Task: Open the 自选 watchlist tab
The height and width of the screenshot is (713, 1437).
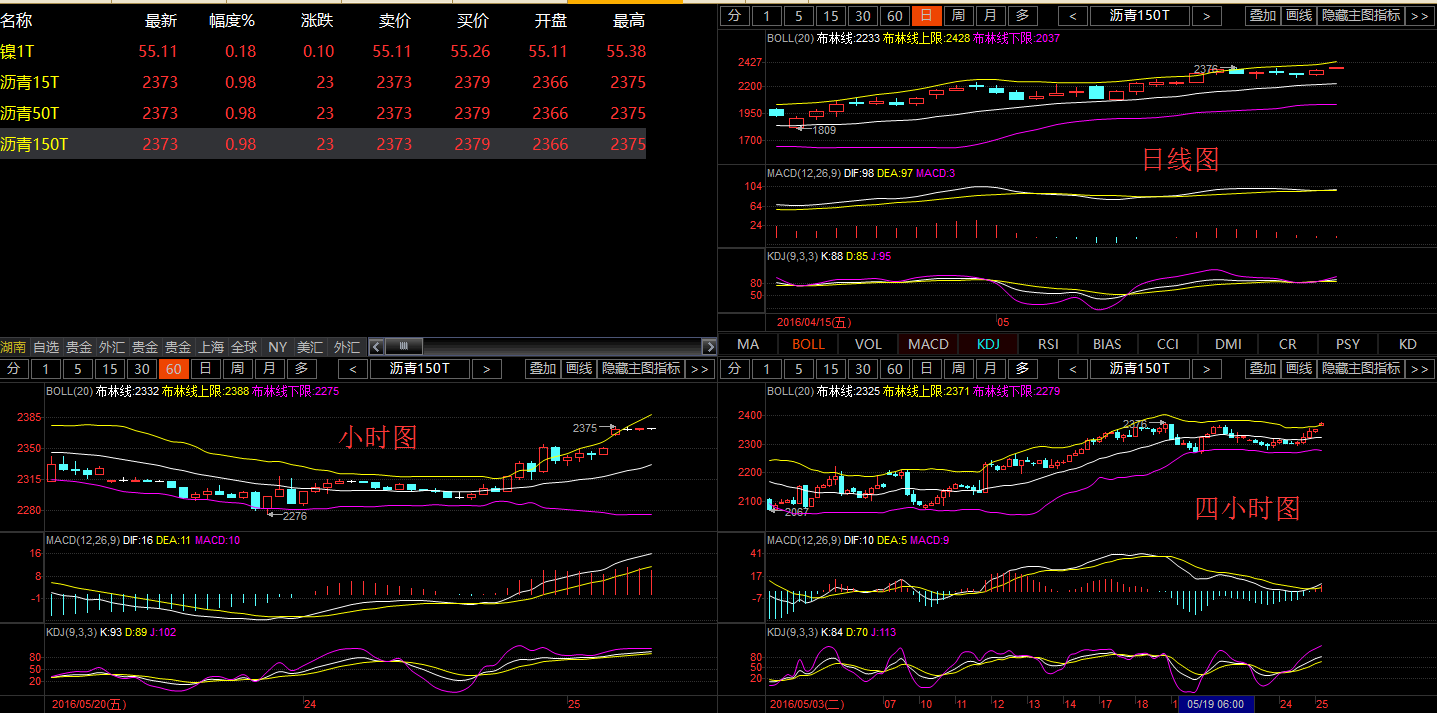Action: (x=46, y=347)
